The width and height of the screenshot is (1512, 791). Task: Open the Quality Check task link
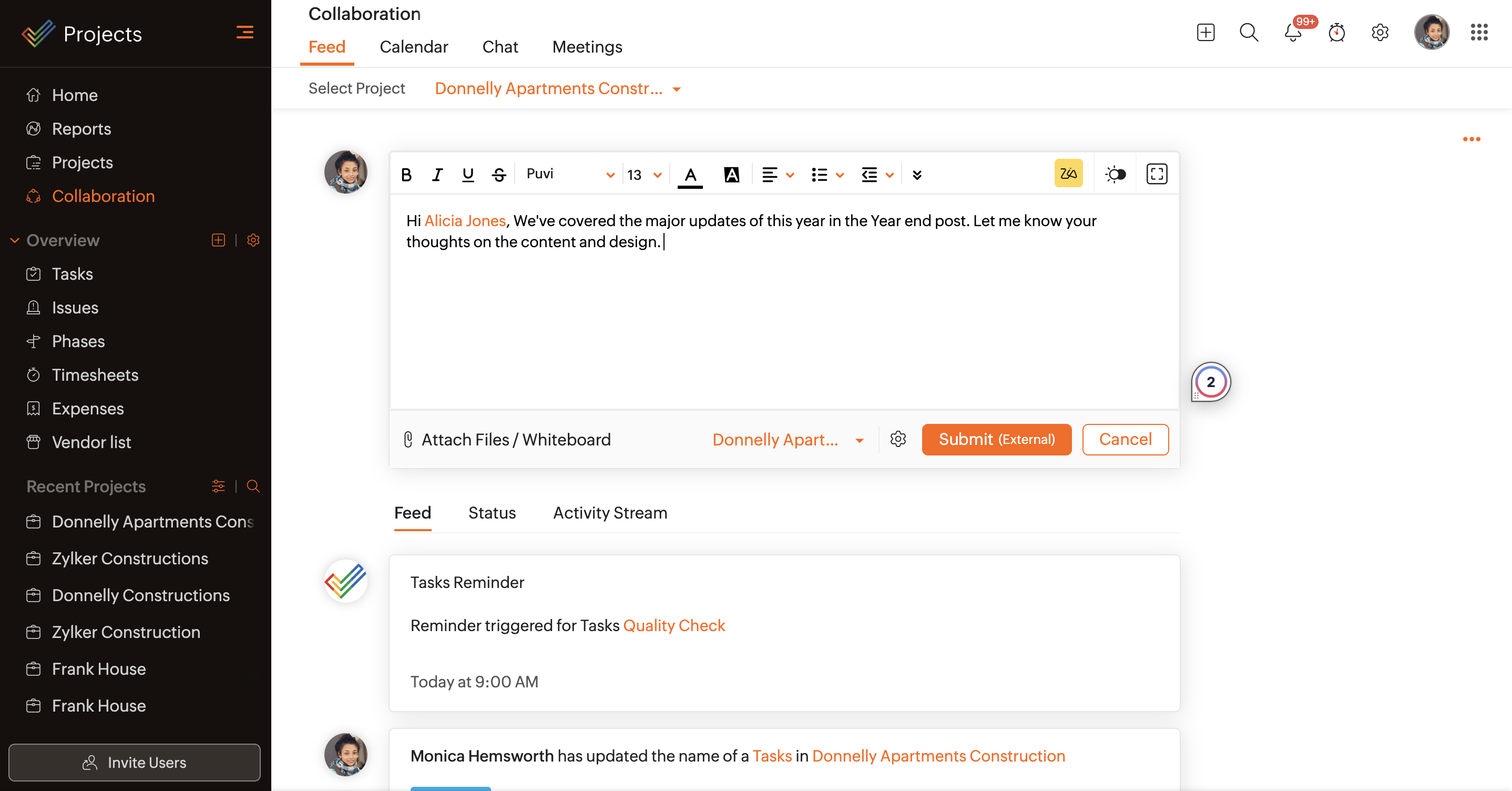tap(674, 625)
